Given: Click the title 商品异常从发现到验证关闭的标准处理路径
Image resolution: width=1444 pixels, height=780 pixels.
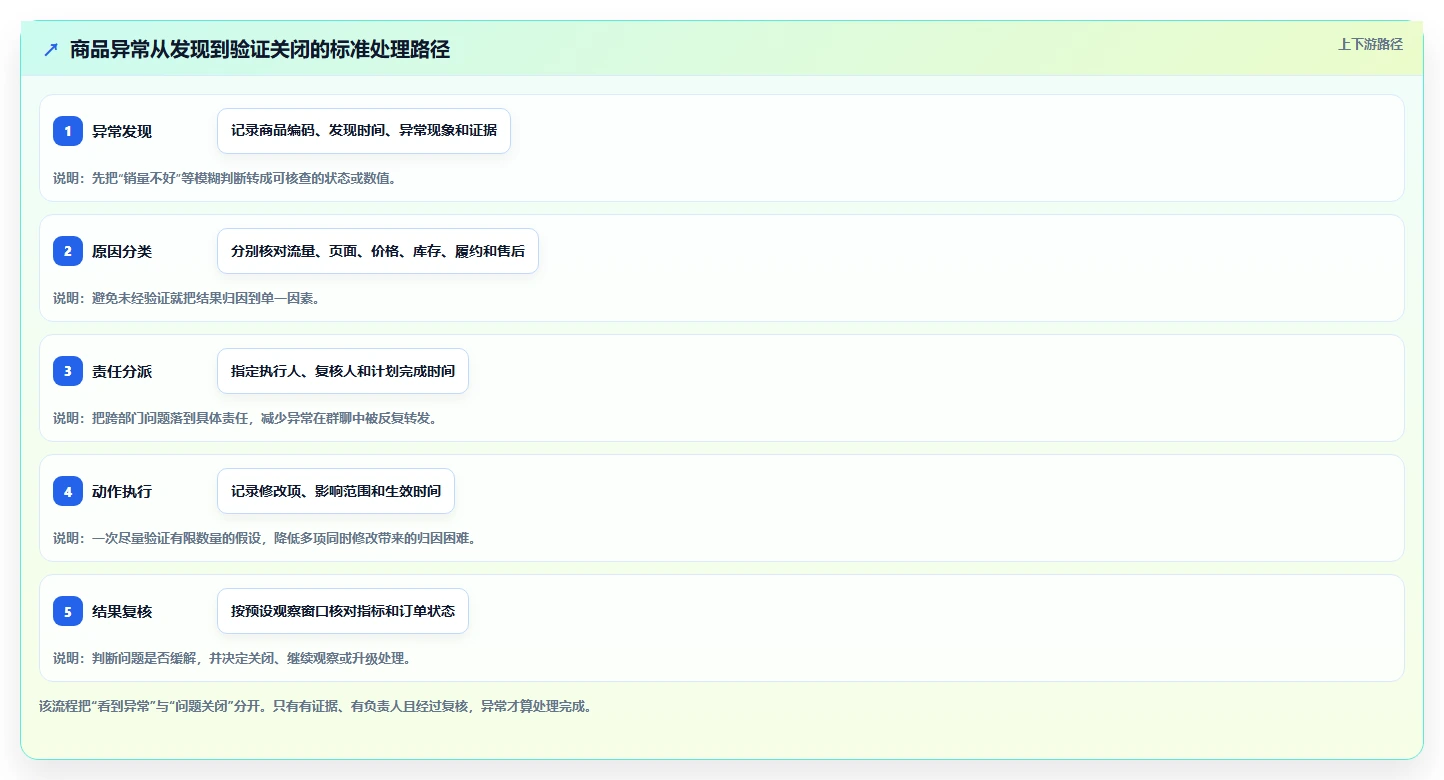Looking at the screenshot, I should 260,49.
